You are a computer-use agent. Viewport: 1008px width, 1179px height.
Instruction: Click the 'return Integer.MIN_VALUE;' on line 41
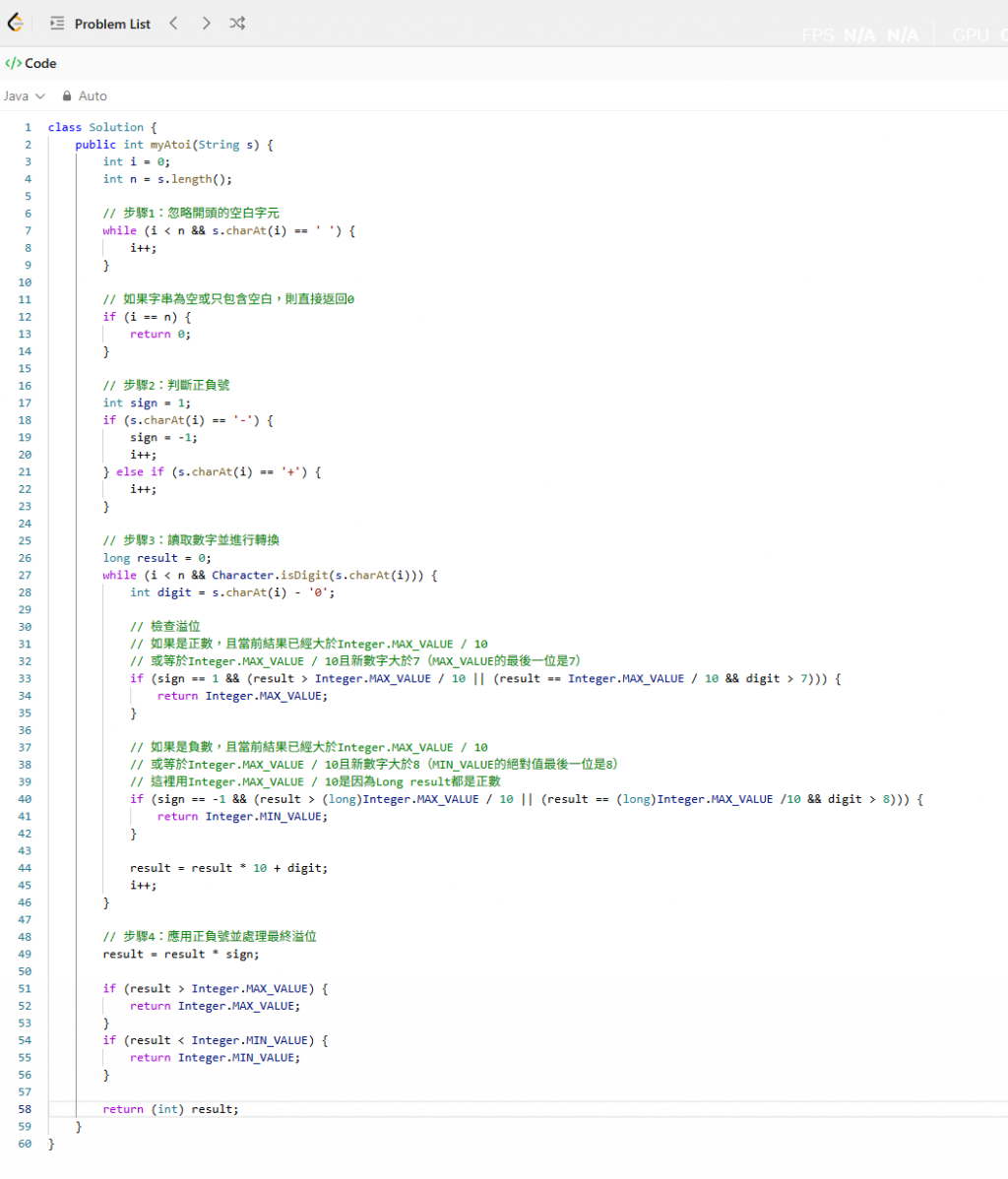point(242,817)
